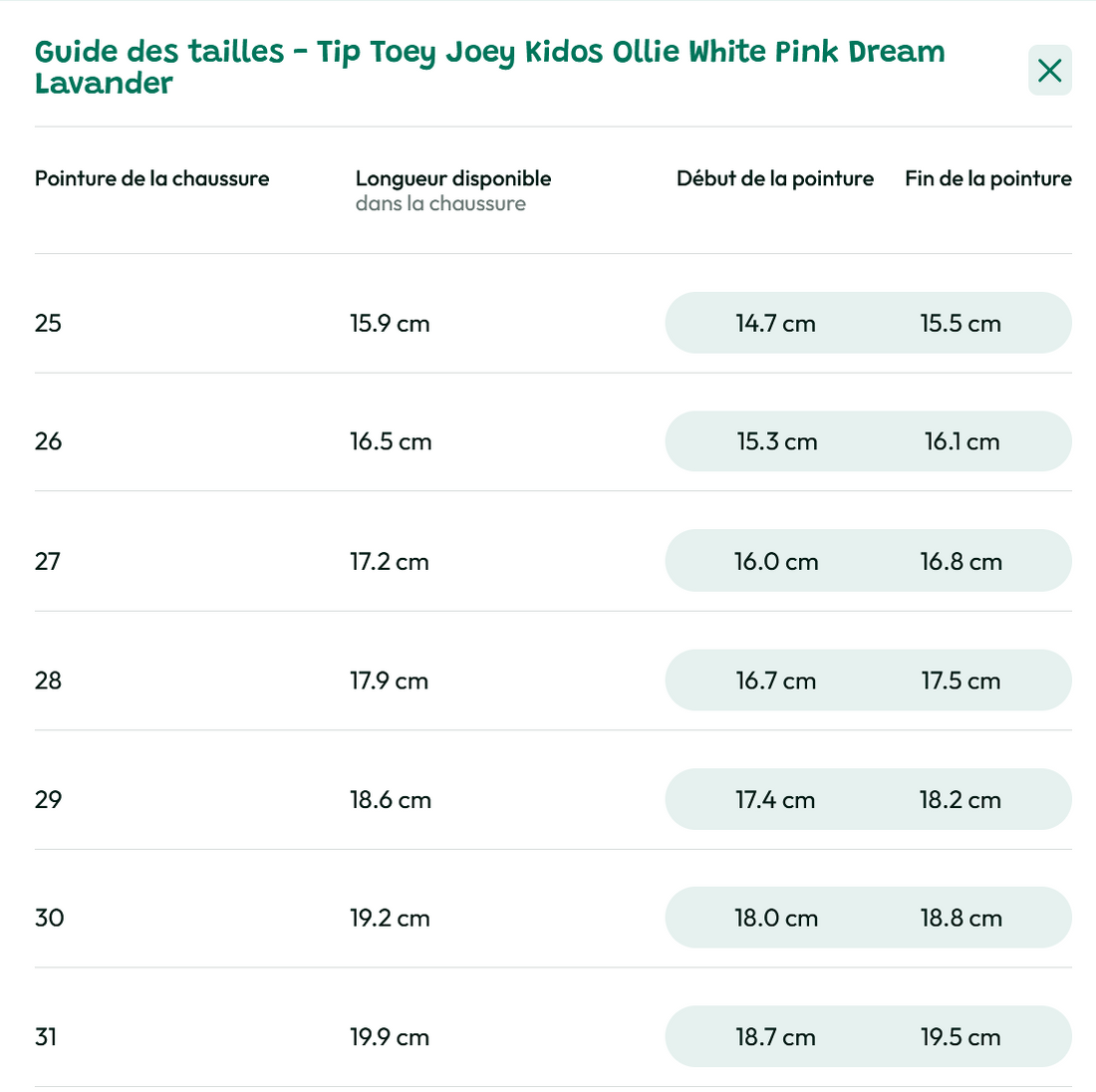This screenshot has width=1096, height=1092.
Task: Click the 16.0 cm size start pill
Action: [x=776, y=561]
